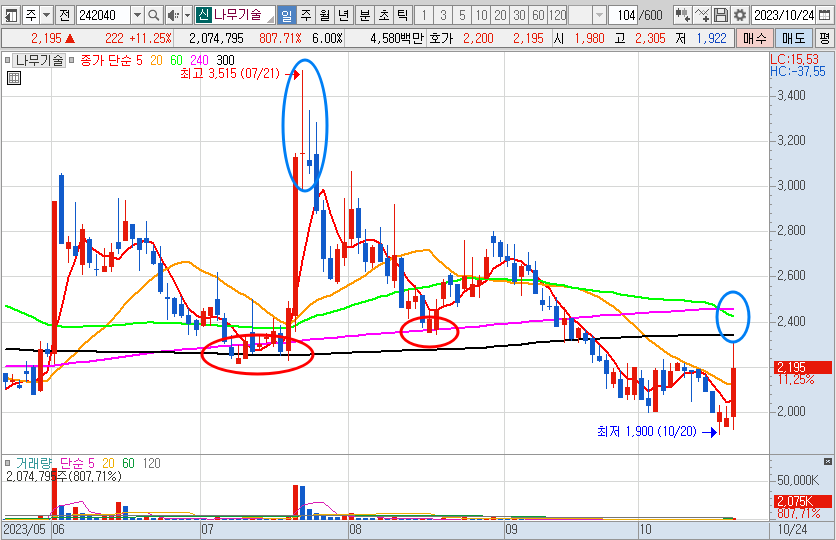
Task: Select interval 10 button
Action: pyautogui.click(x=481, y=15)
